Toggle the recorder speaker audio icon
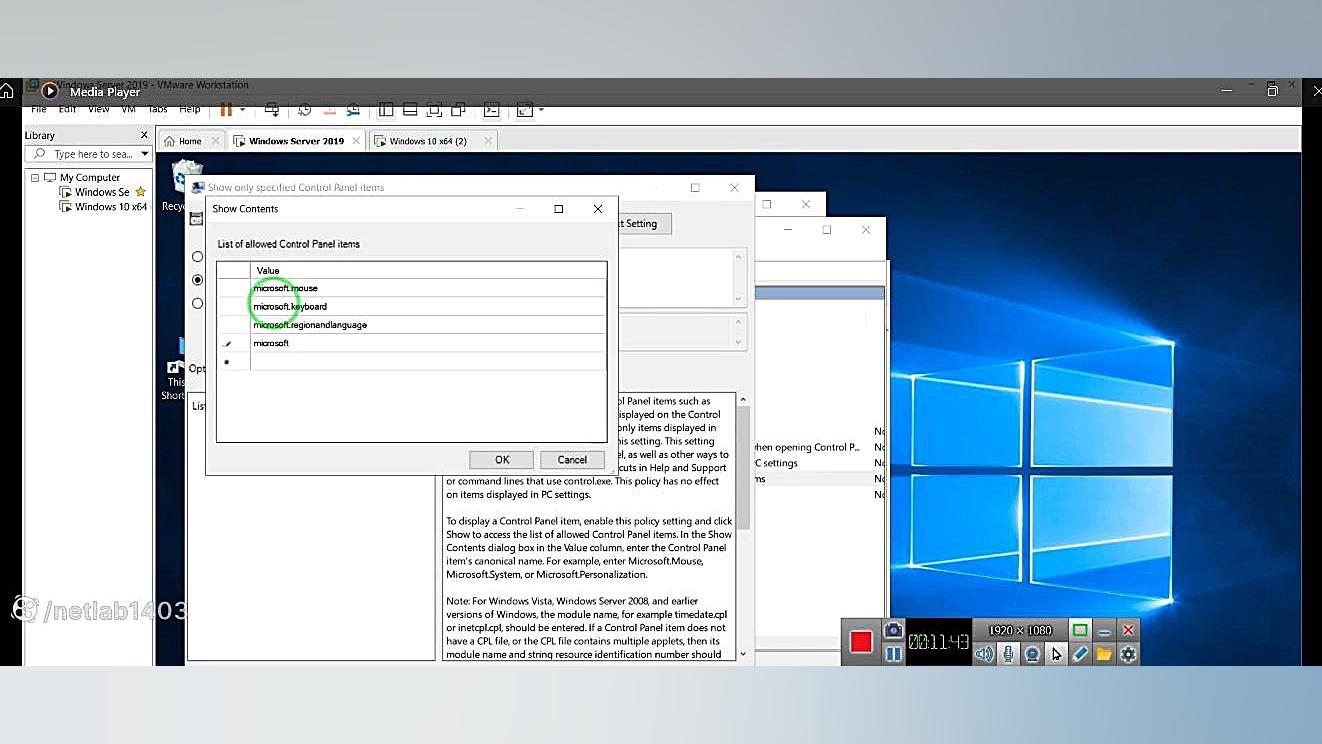This screenshot has width=1322, height=744. click(984, 654)
